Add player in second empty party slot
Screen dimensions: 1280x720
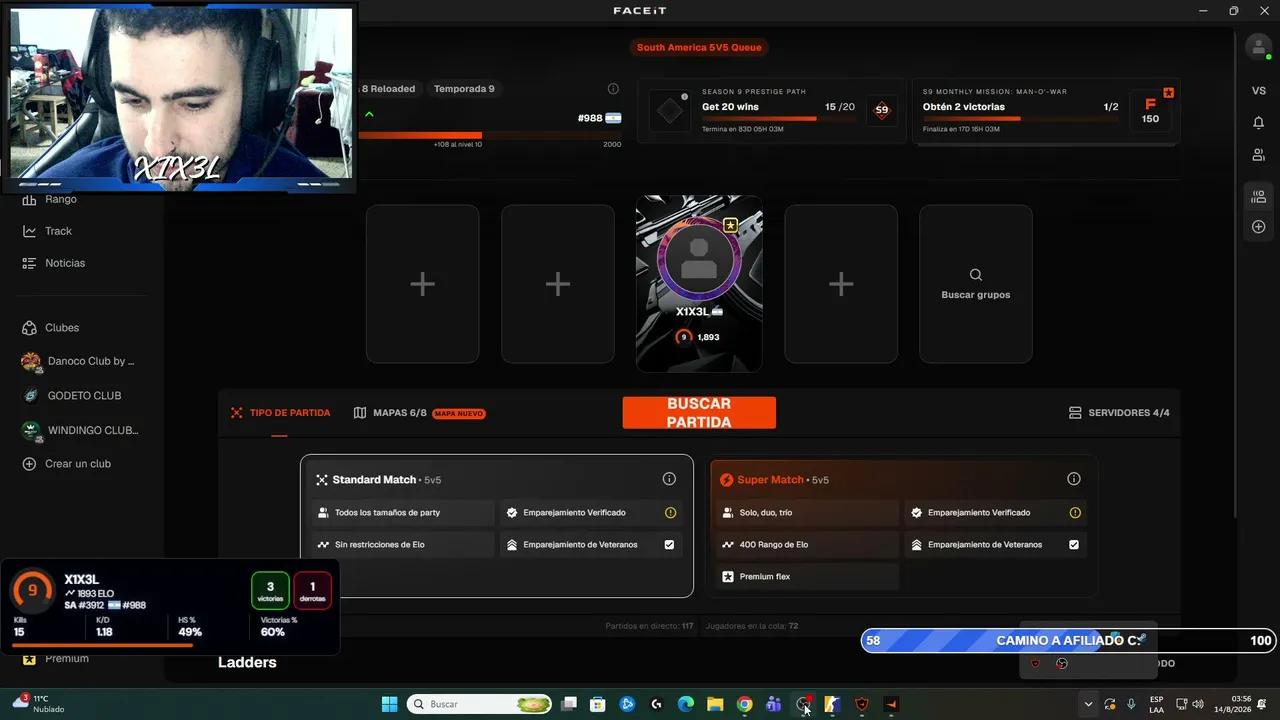558,284
